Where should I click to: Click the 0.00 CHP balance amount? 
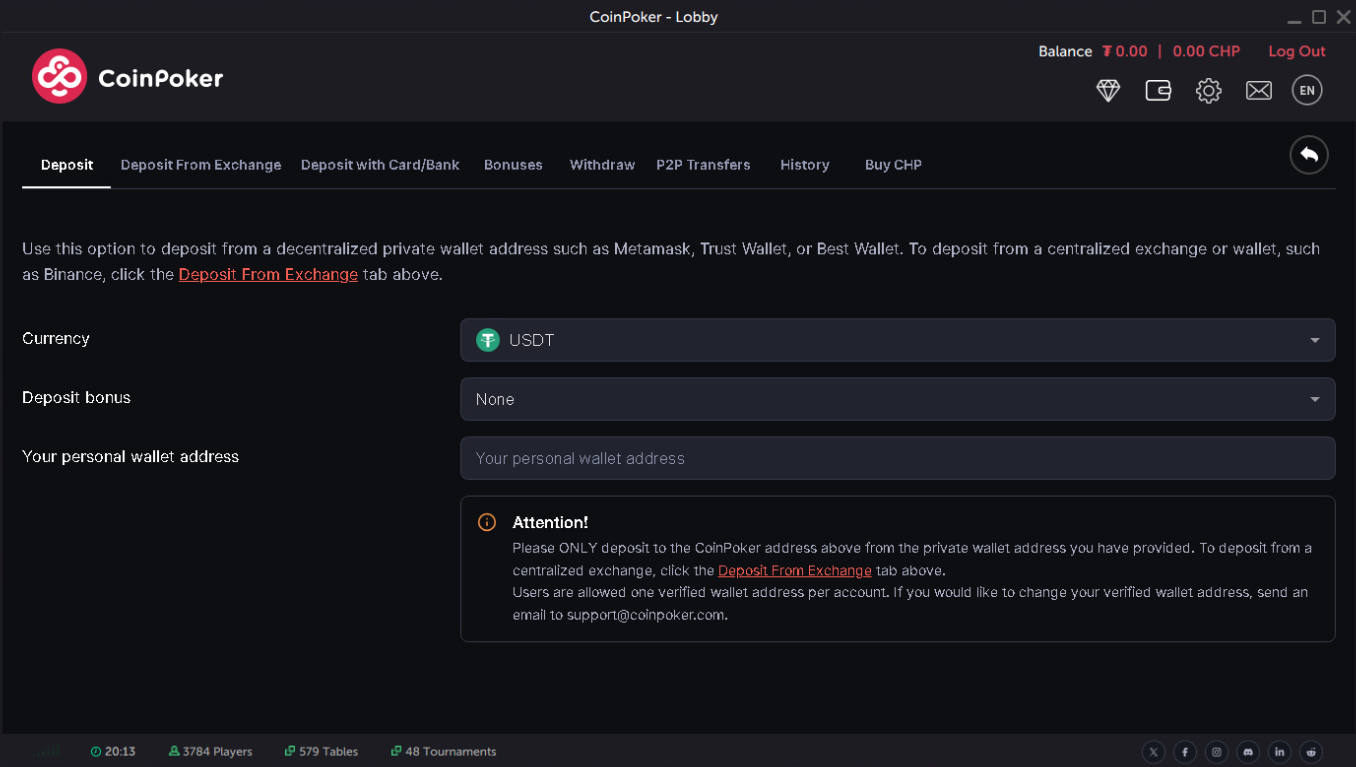1206,51
